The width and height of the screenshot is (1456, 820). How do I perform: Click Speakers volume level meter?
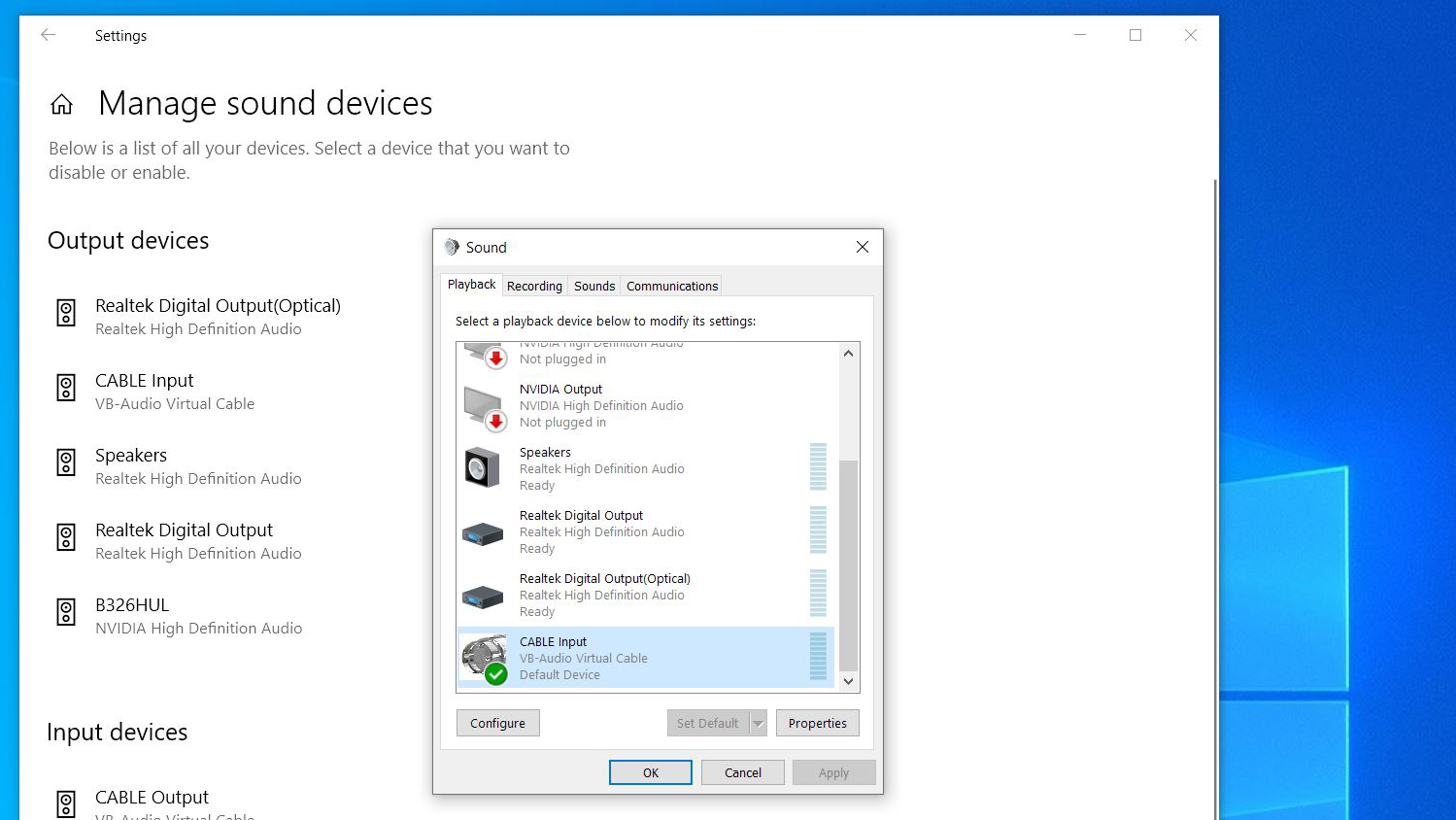818,467
